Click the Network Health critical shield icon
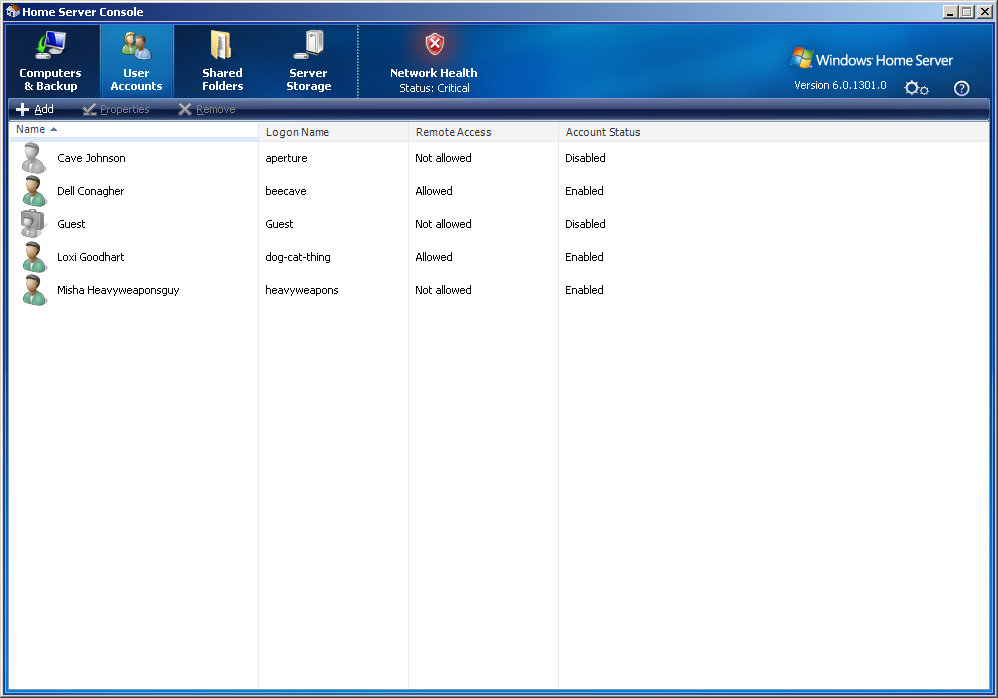998x698 pixels. (434, 45)
